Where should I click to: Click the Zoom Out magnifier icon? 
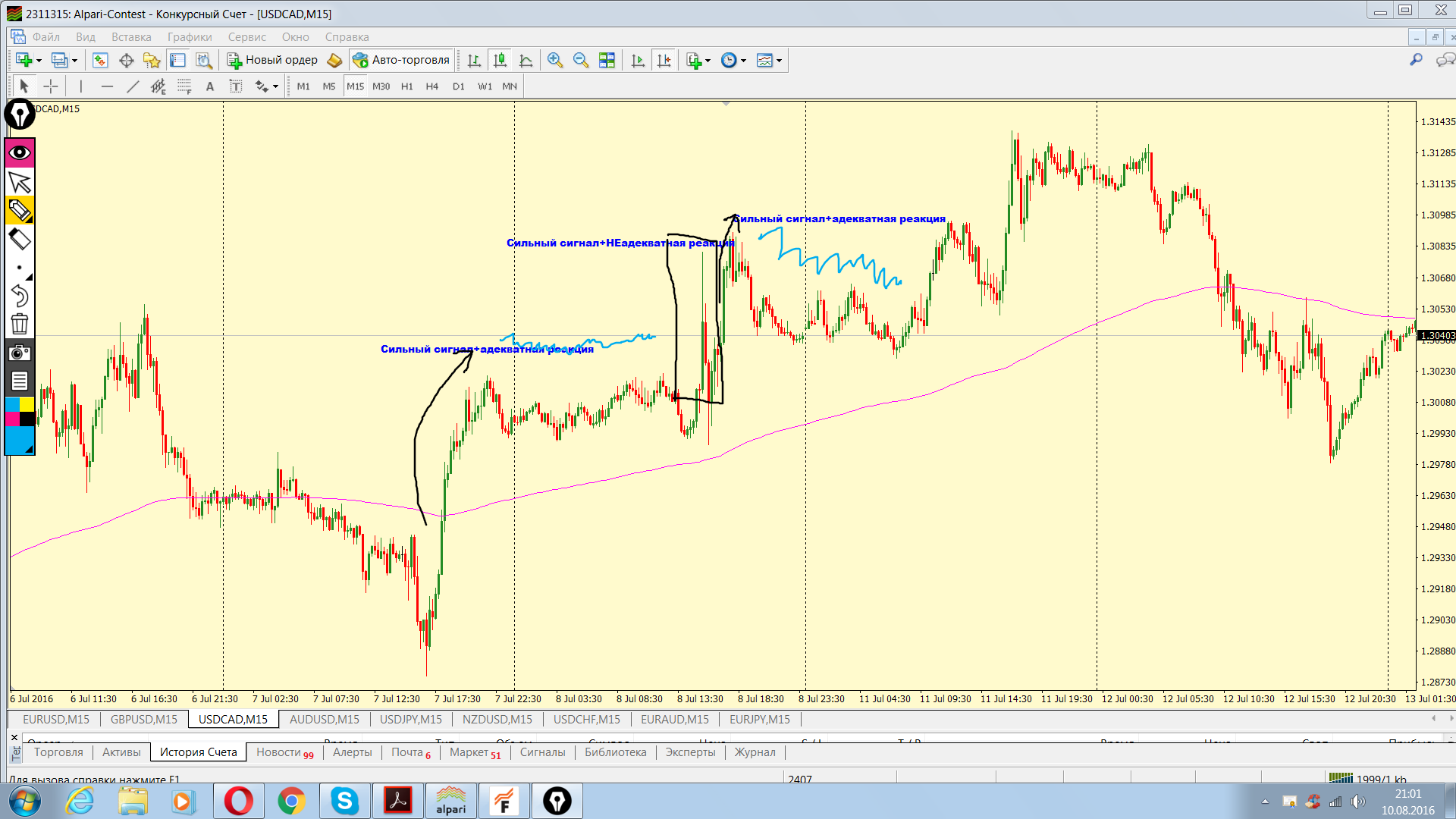coord(581,61)
